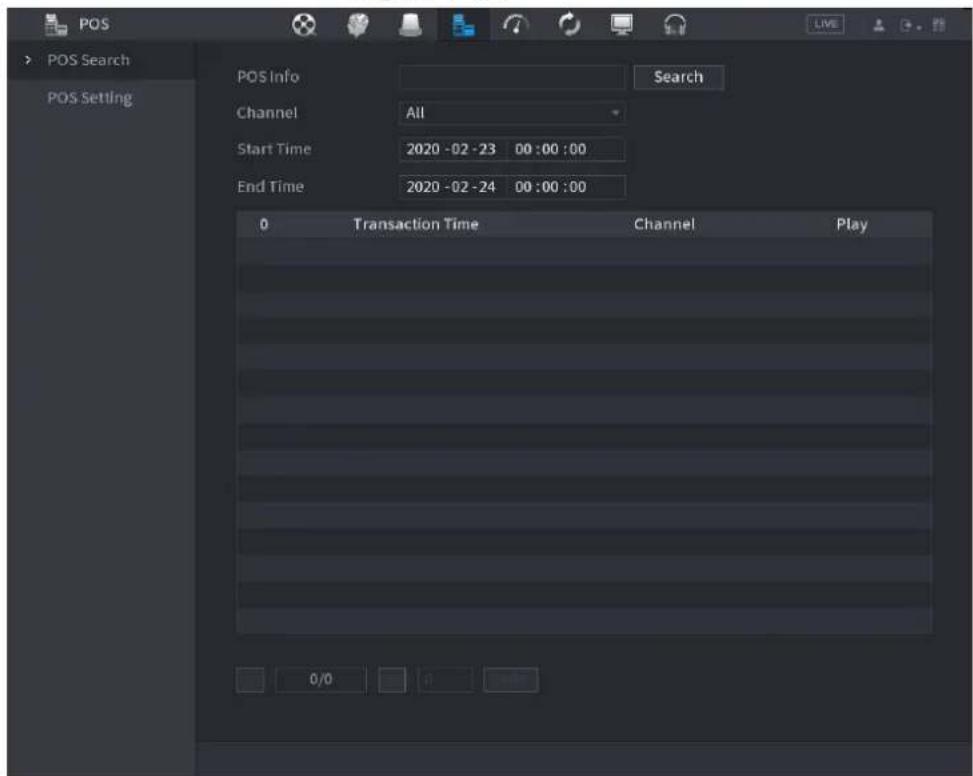Open the circular-arrows backup icon
This screenshot has width=973, height=776.
pos(569,25)
